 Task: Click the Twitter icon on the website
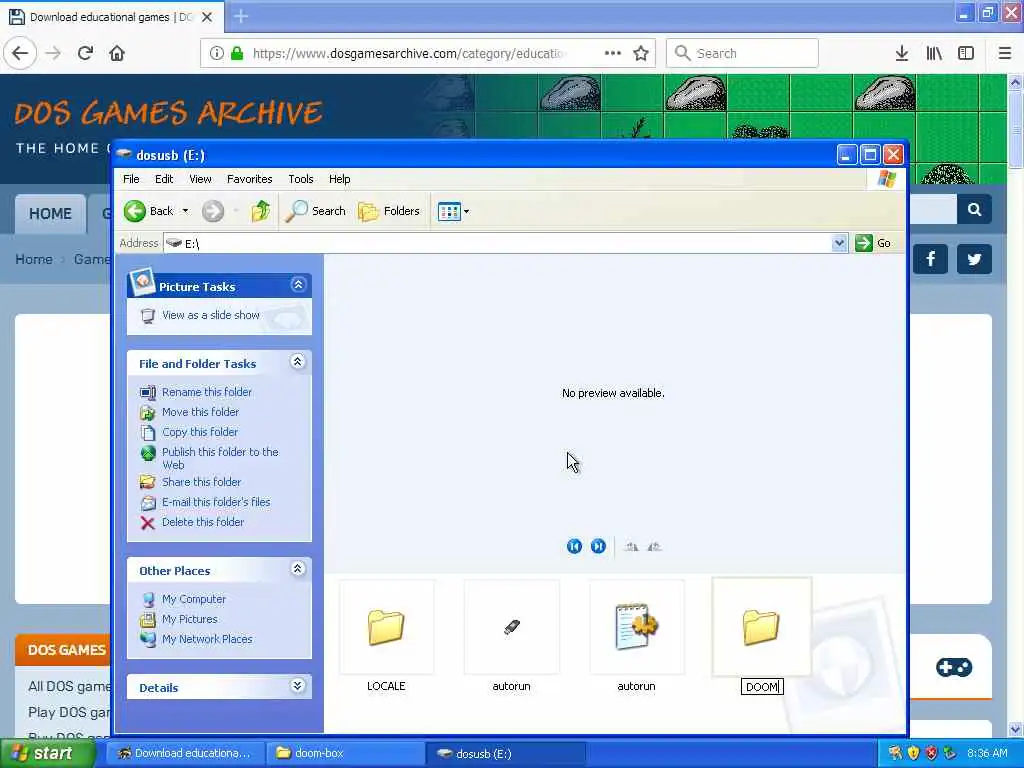click(974, 259)
